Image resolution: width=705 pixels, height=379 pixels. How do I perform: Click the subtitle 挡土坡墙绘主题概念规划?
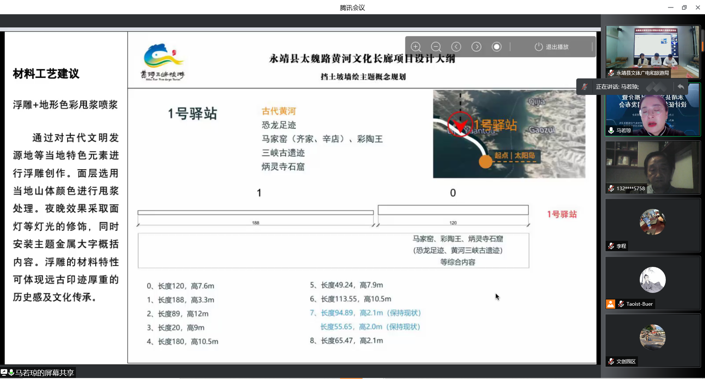coord(363,77)
